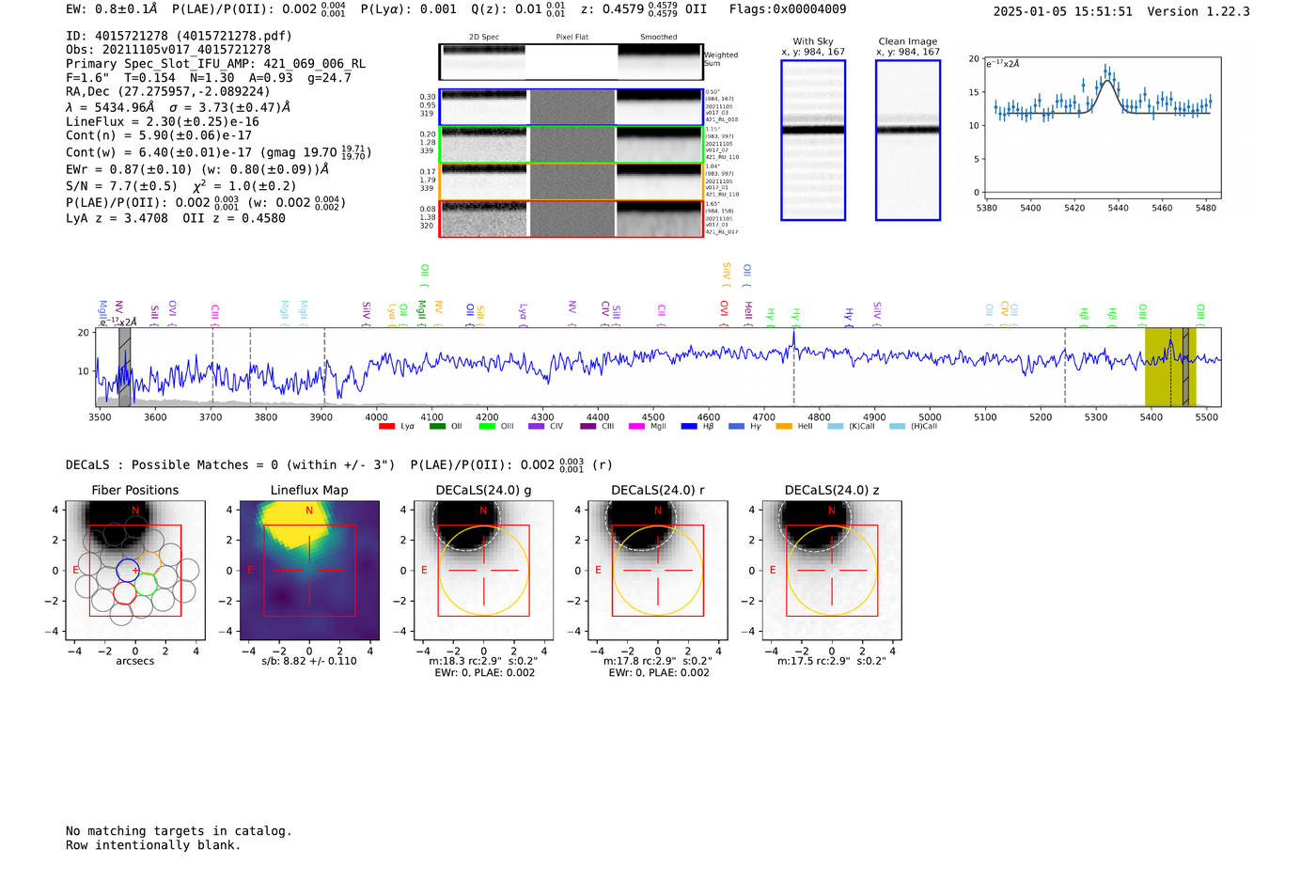Click the Primary Spec_Slot_IFU_AMP: 421_069_006_RL line
This screenshot has width=1316, height=896.
pos(216,64)
